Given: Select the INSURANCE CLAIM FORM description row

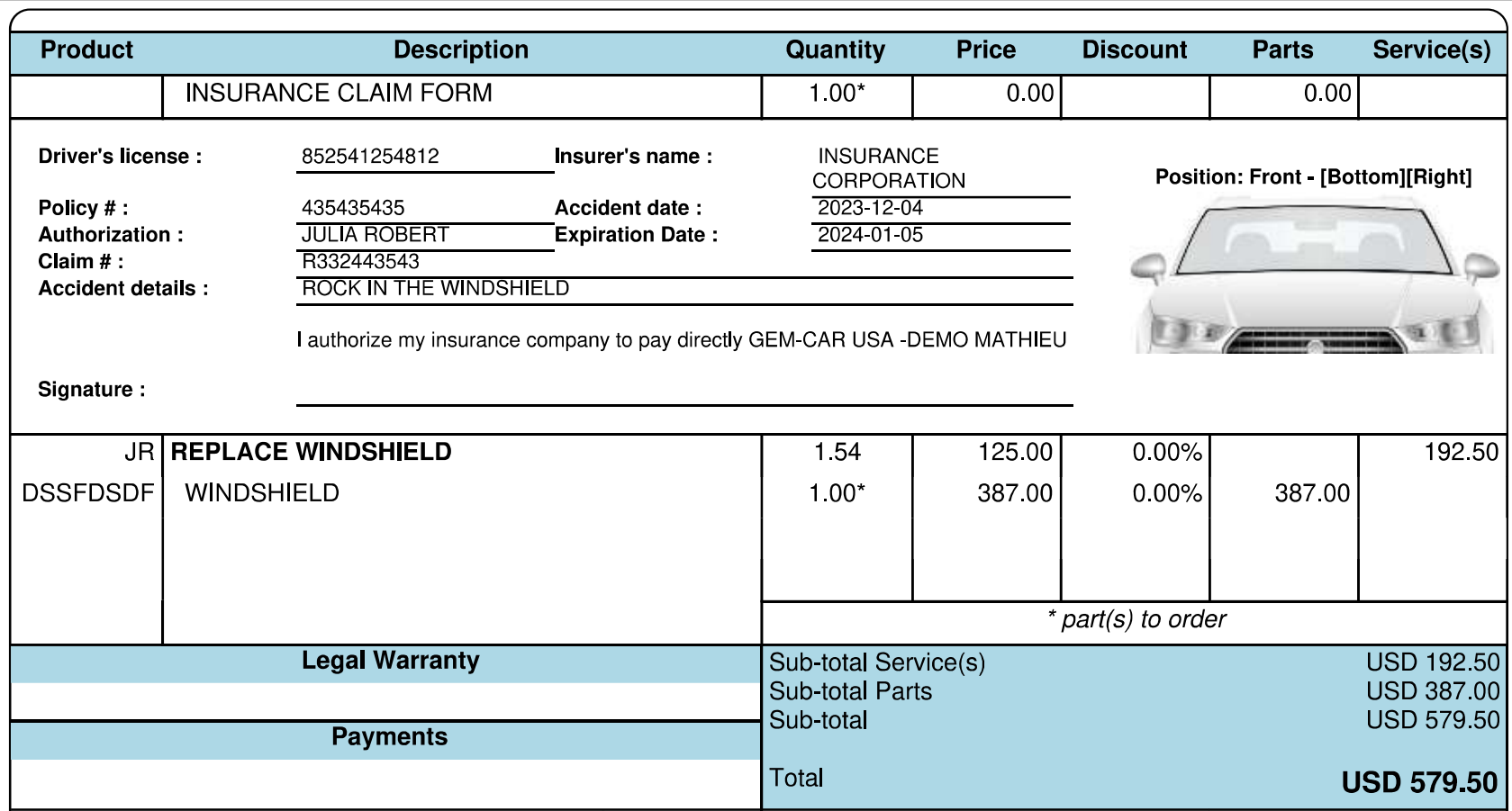Looking at the screenshot, I should pos(339,94).
